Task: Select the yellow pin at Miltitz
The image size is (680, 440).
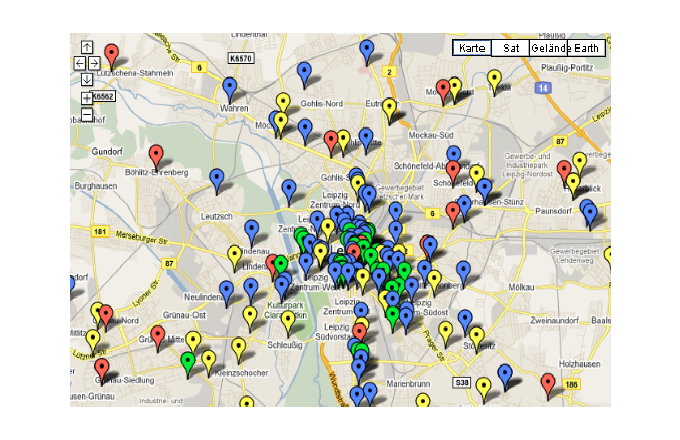Action: (92, 339)
